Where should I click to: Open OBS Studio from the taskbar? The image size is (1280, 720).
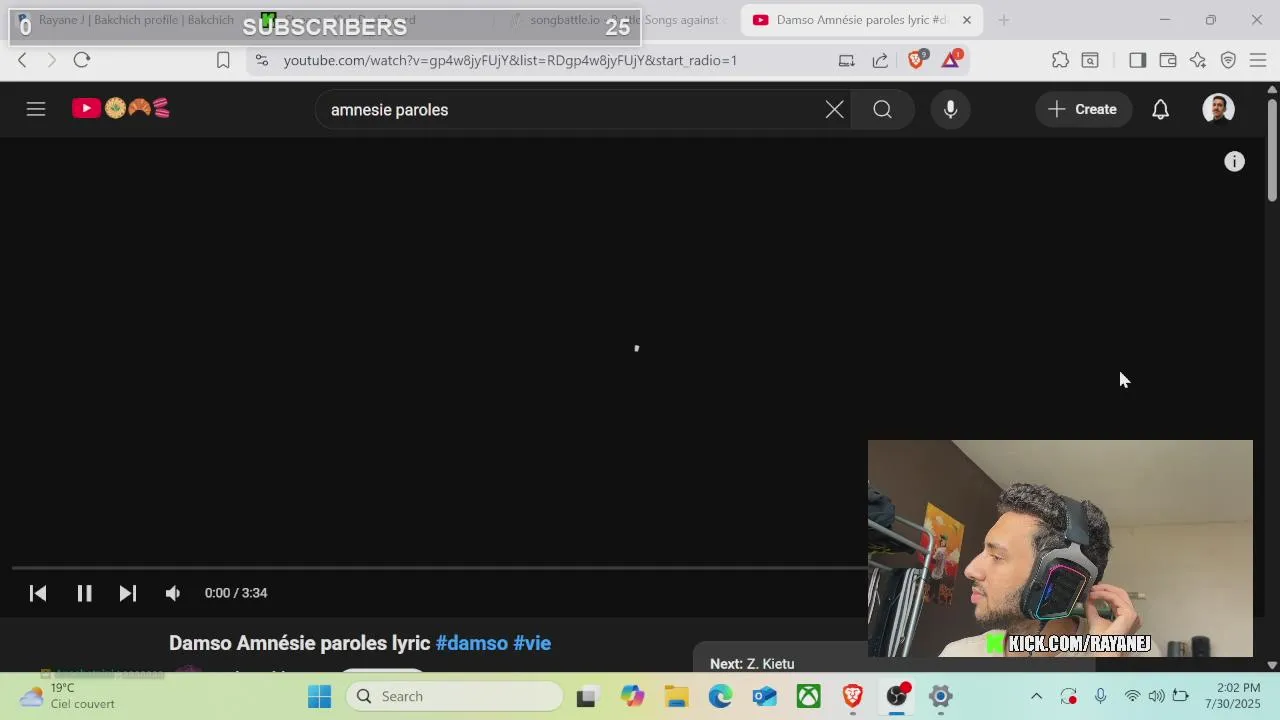click(x=897, y=696)
